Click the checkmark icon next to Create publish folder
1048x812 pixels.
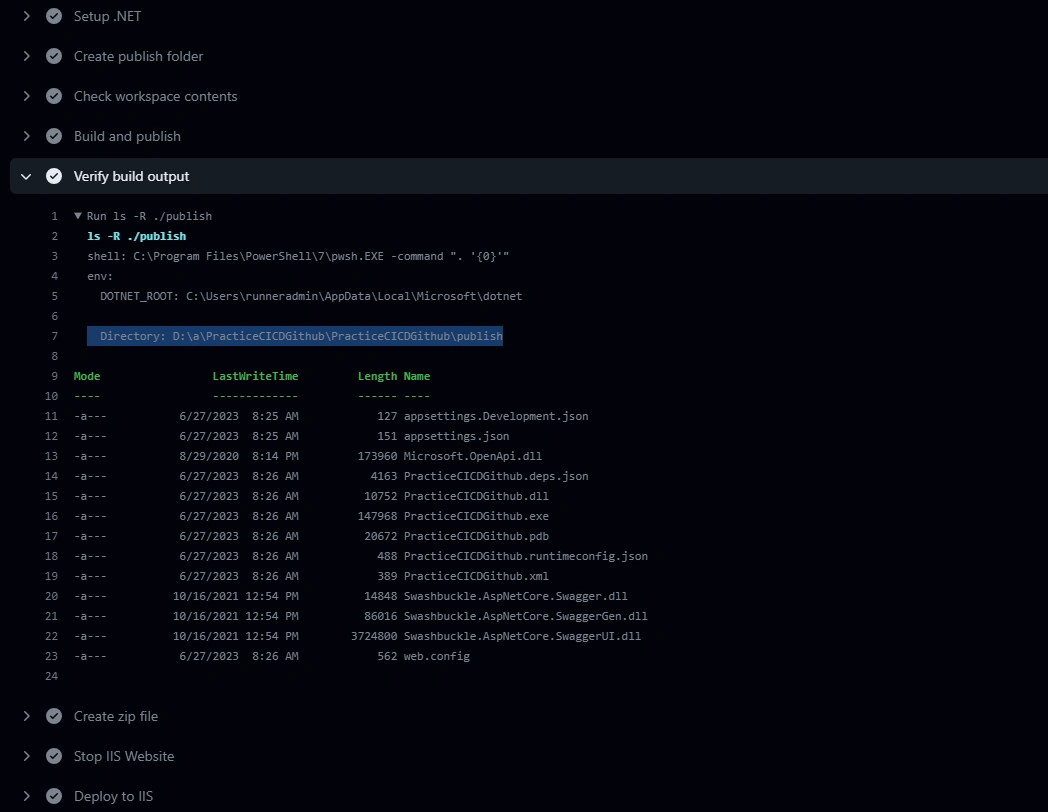[54, 56]
